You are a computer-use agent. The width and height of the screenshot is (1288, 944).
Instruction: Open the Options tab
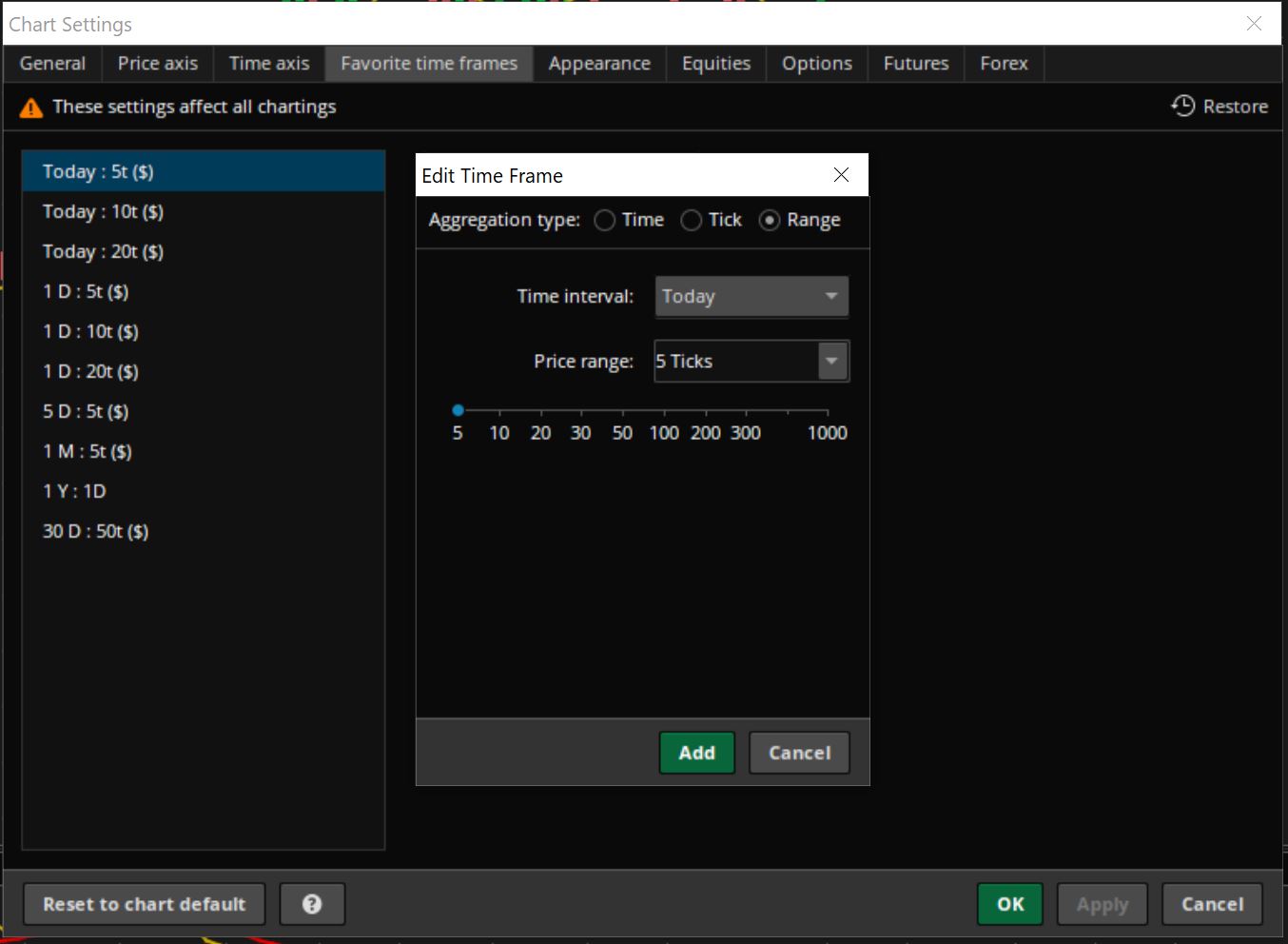tap(817, 64)
